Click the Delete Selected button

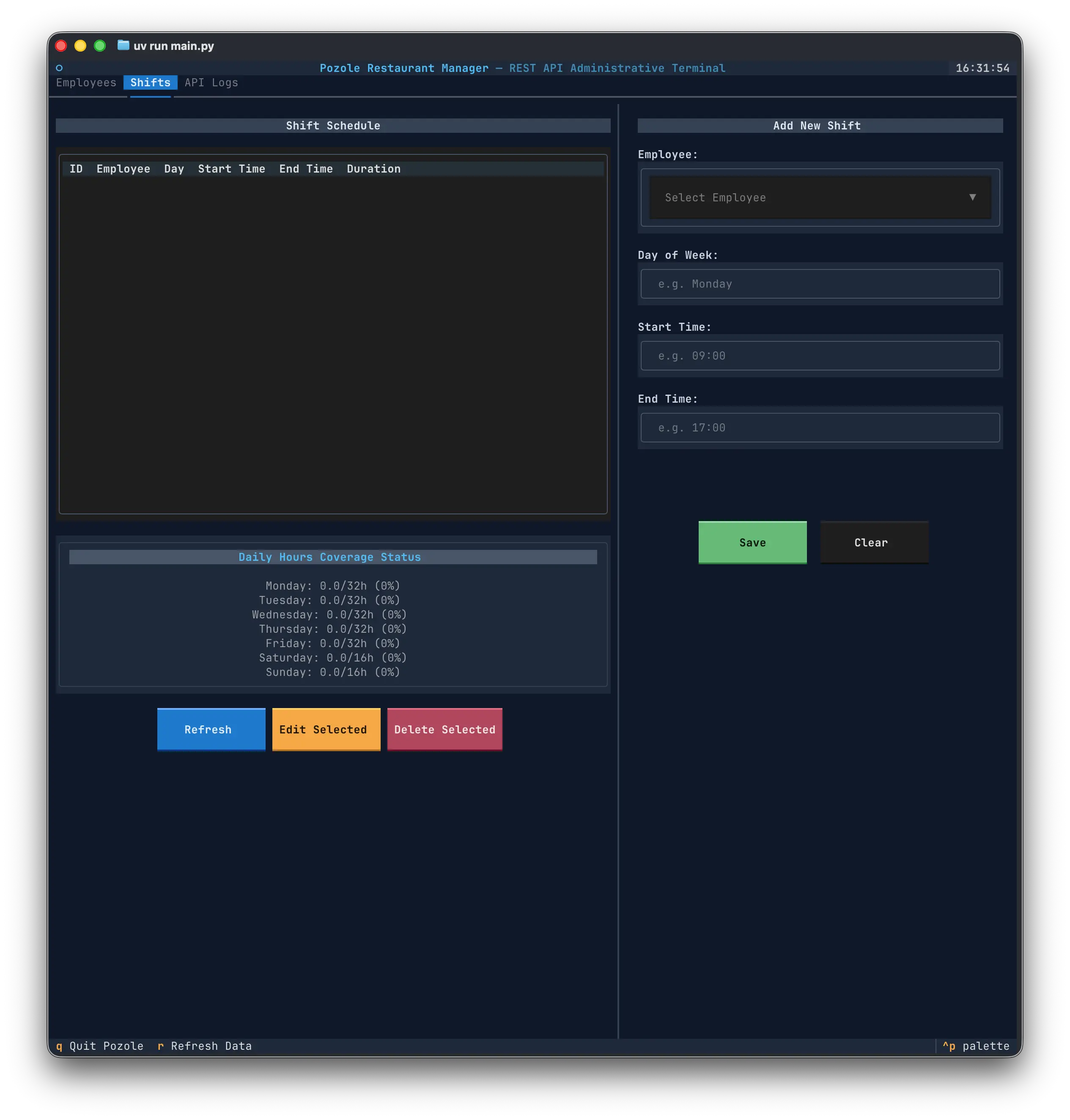tap(445, 729)
